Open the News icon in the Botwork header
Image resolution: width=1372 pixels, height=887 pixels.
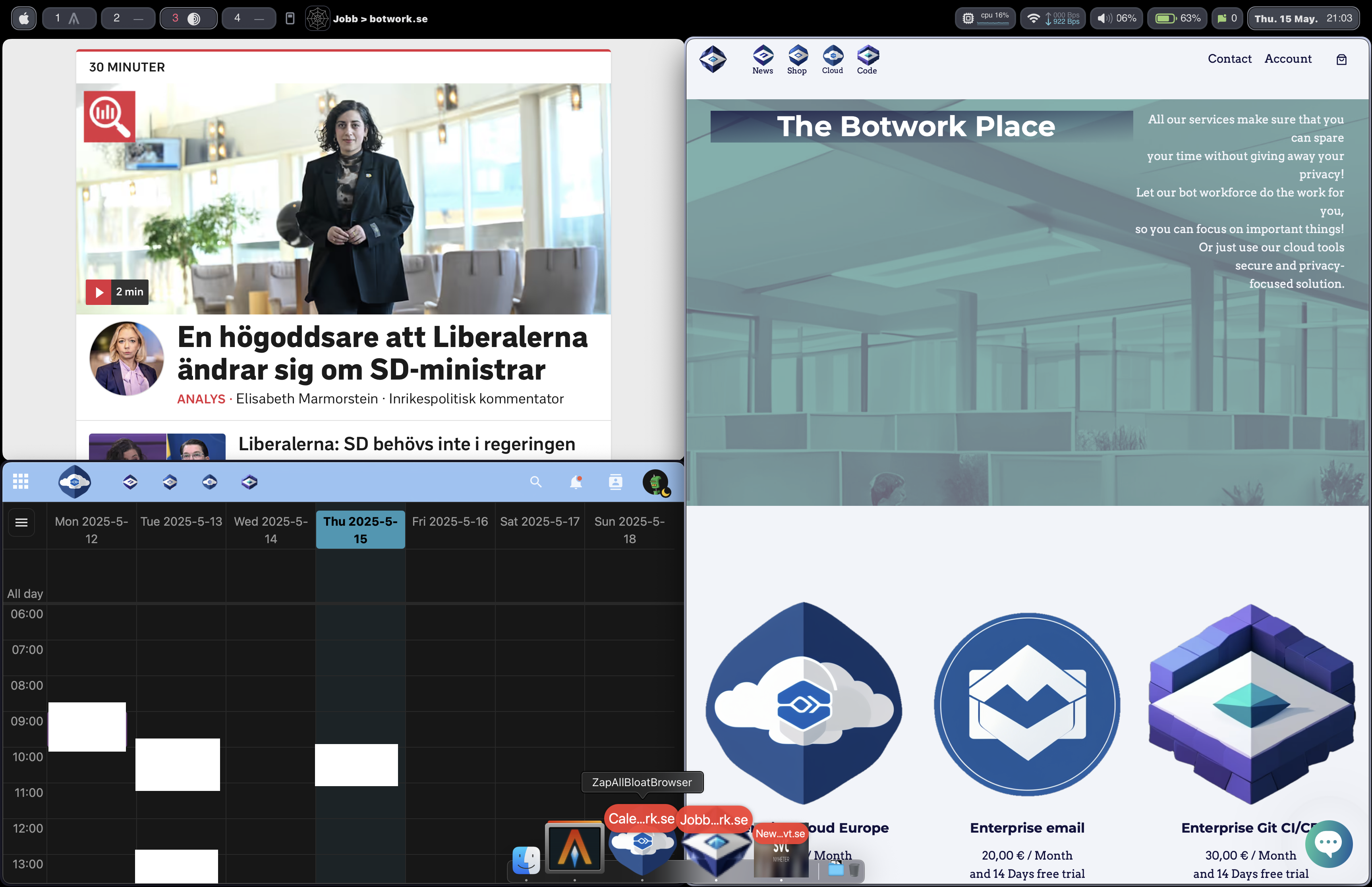[x=763, y=59]
